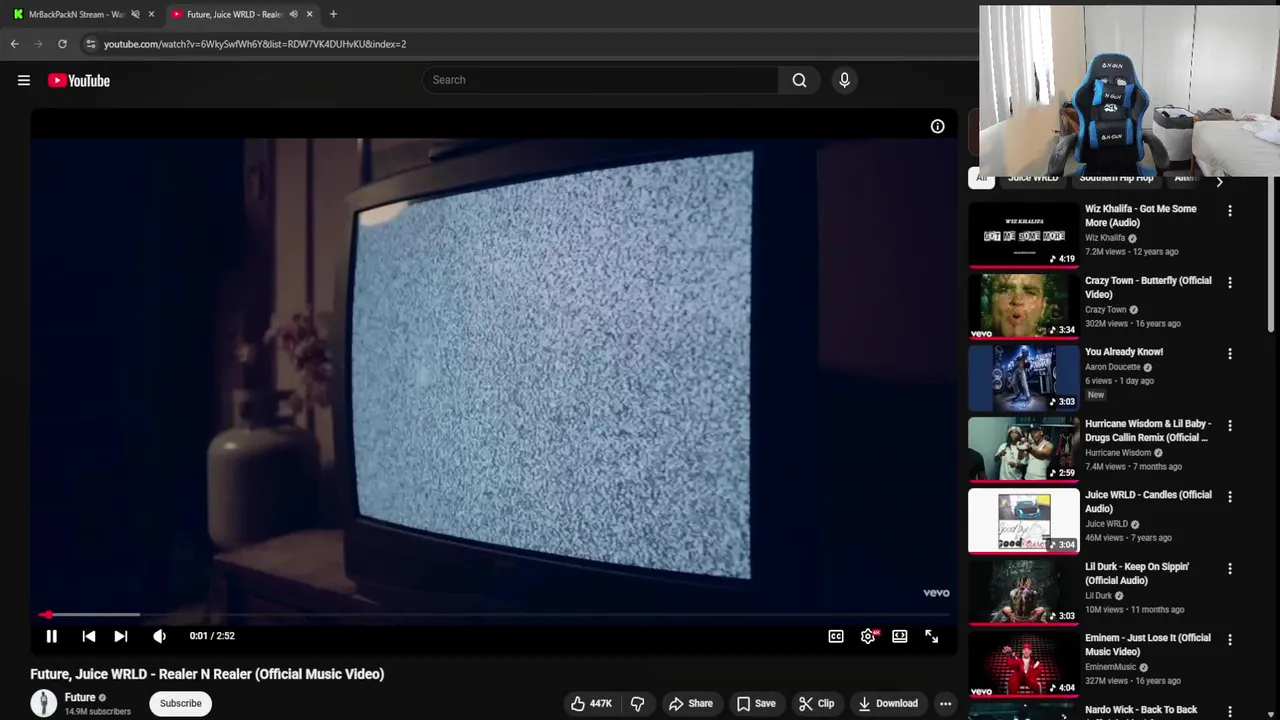Pause the video
This screenshot has width=1280, height=720.
tap(52, 636)
